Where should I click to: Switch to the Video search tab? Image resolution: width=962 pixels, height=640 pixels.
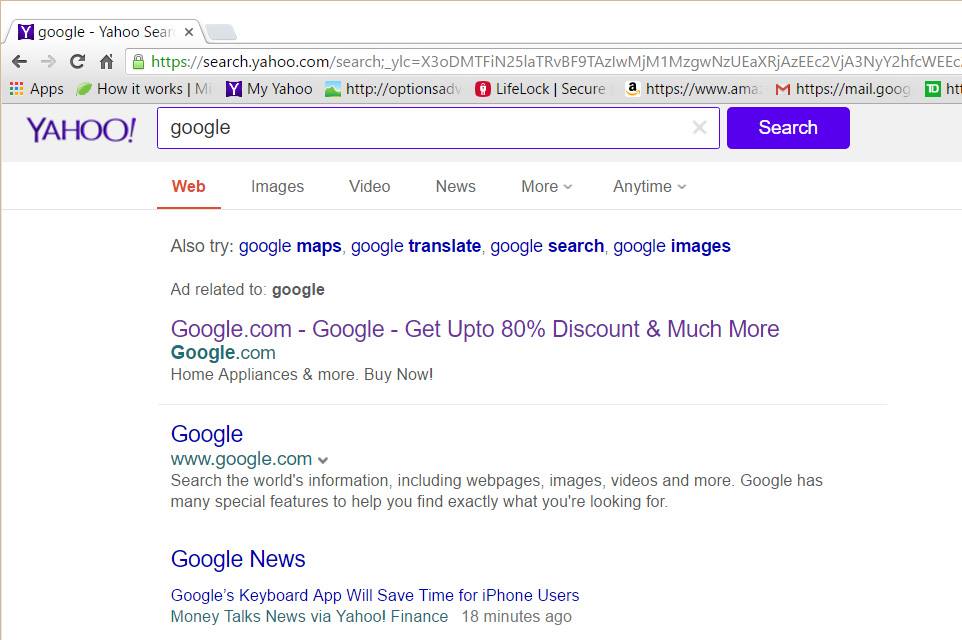pos(369,186)
